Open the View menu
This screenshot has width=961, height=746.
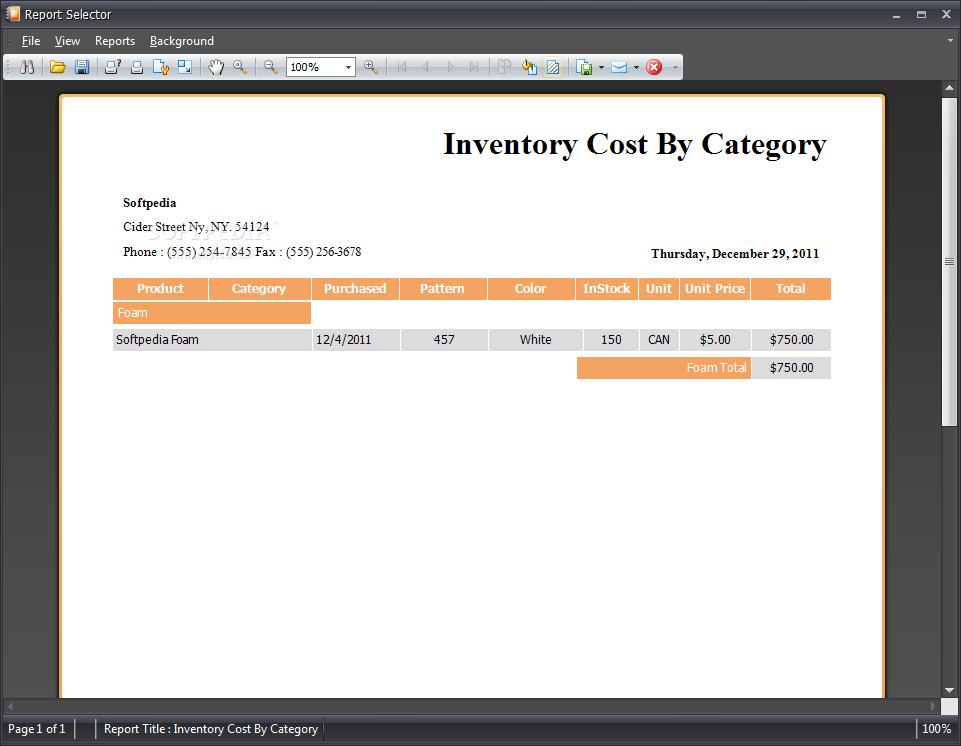pos(67,41)
